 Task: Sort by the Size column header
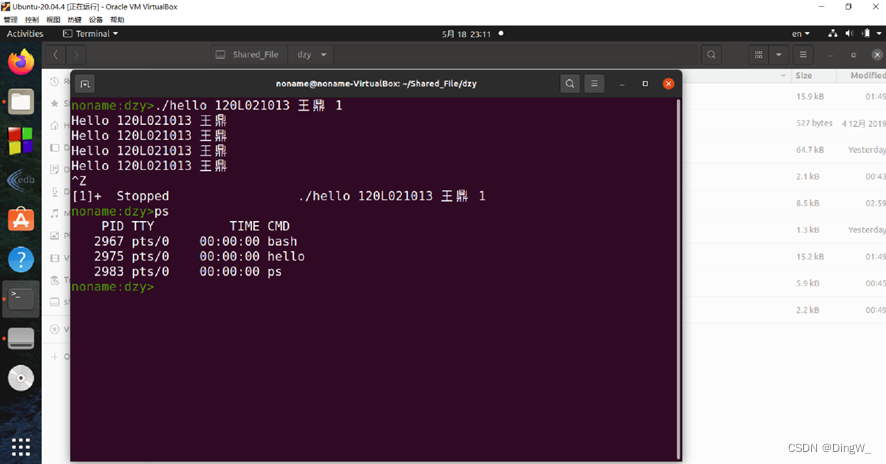804,75
